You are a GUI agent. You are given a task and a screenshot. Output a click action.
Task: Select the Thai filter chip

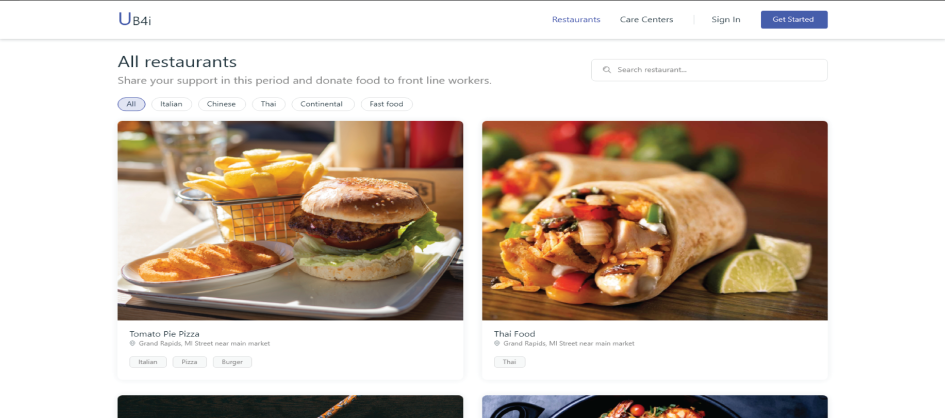[268, 104]
